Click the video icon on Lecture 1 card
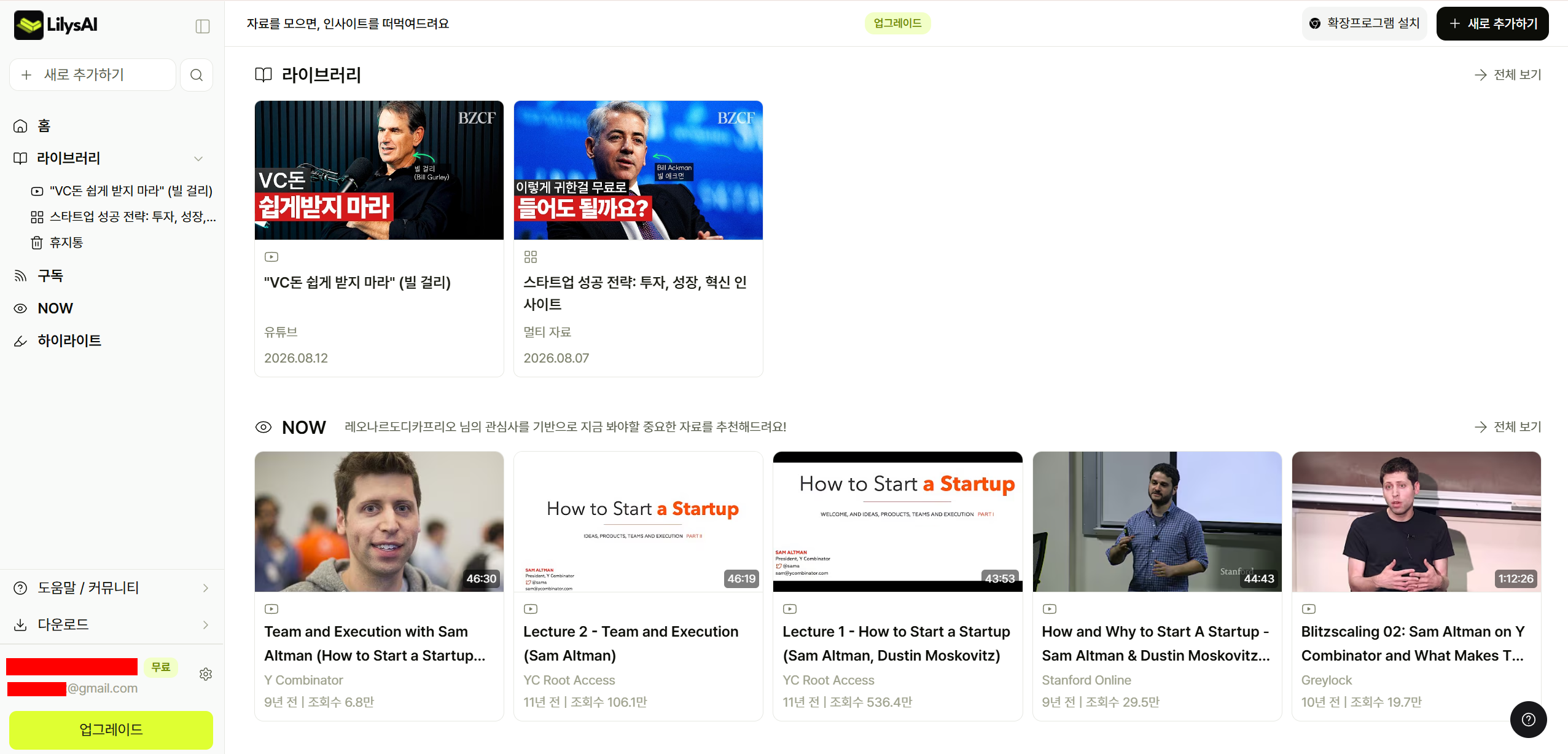 (x=790, y=609)
